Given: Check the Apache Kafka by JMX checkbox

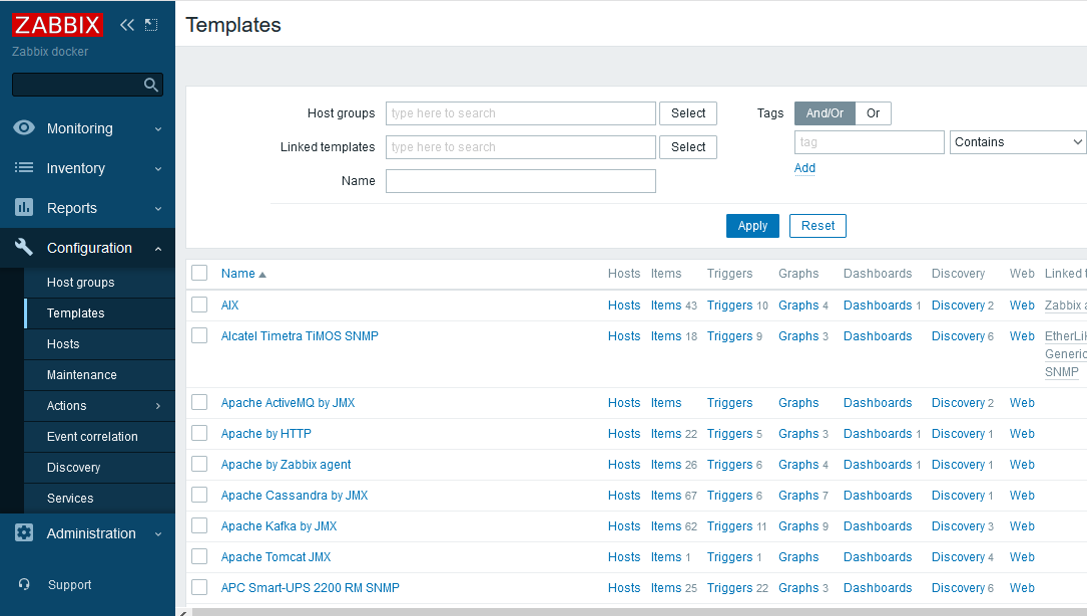Looking at the screenshot, I should click(x=200, y=525).
